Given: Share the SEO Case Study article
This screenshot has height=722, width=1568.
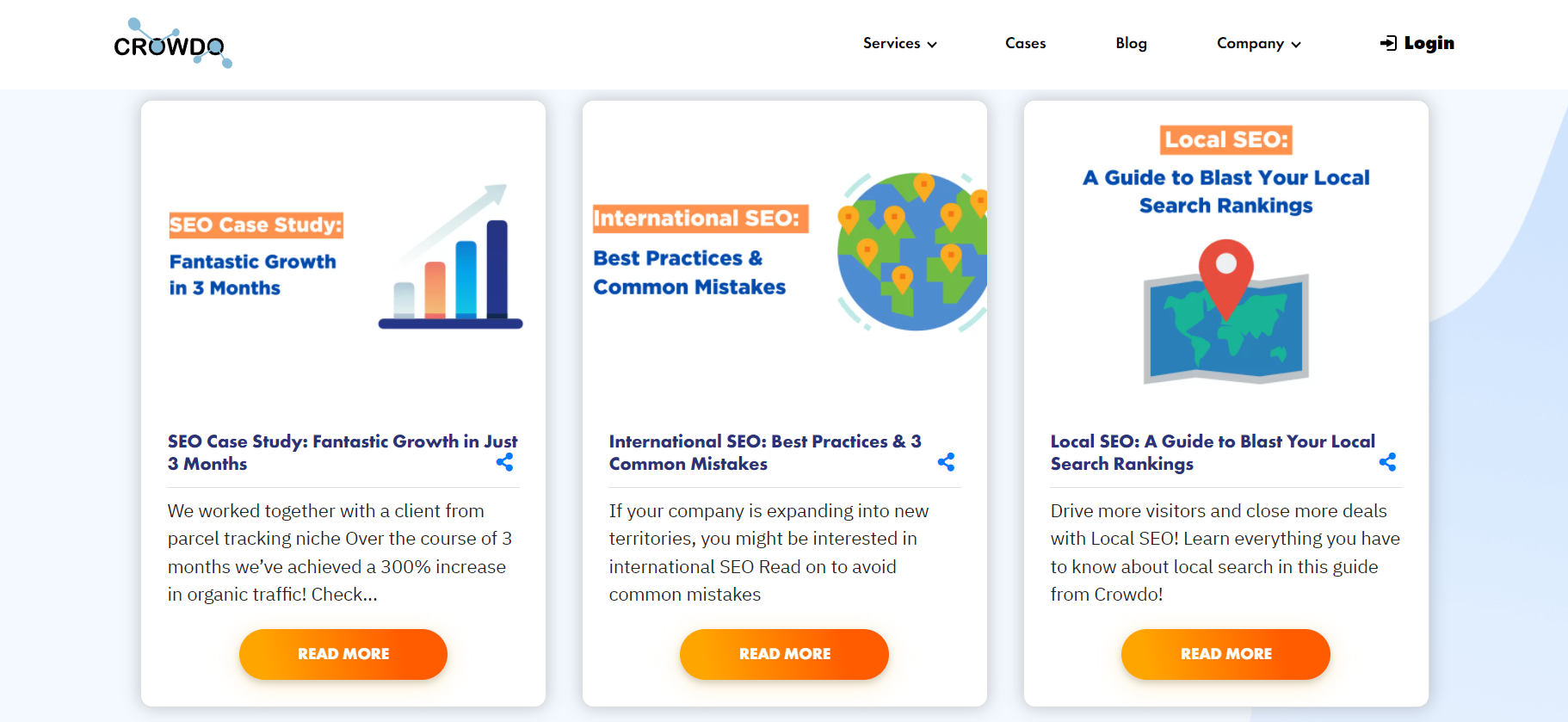Looking at the screenshot, I should (504, 462).
